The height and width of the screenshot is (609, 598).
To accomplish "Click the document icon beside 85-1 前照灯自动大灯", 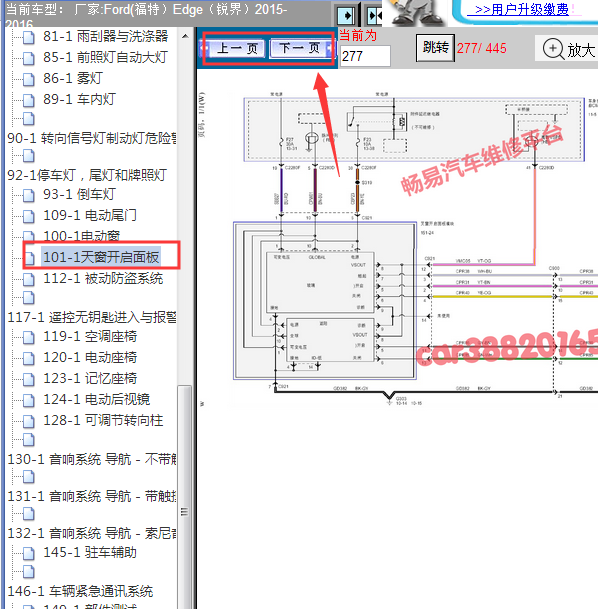I will (x=28, y=58).
